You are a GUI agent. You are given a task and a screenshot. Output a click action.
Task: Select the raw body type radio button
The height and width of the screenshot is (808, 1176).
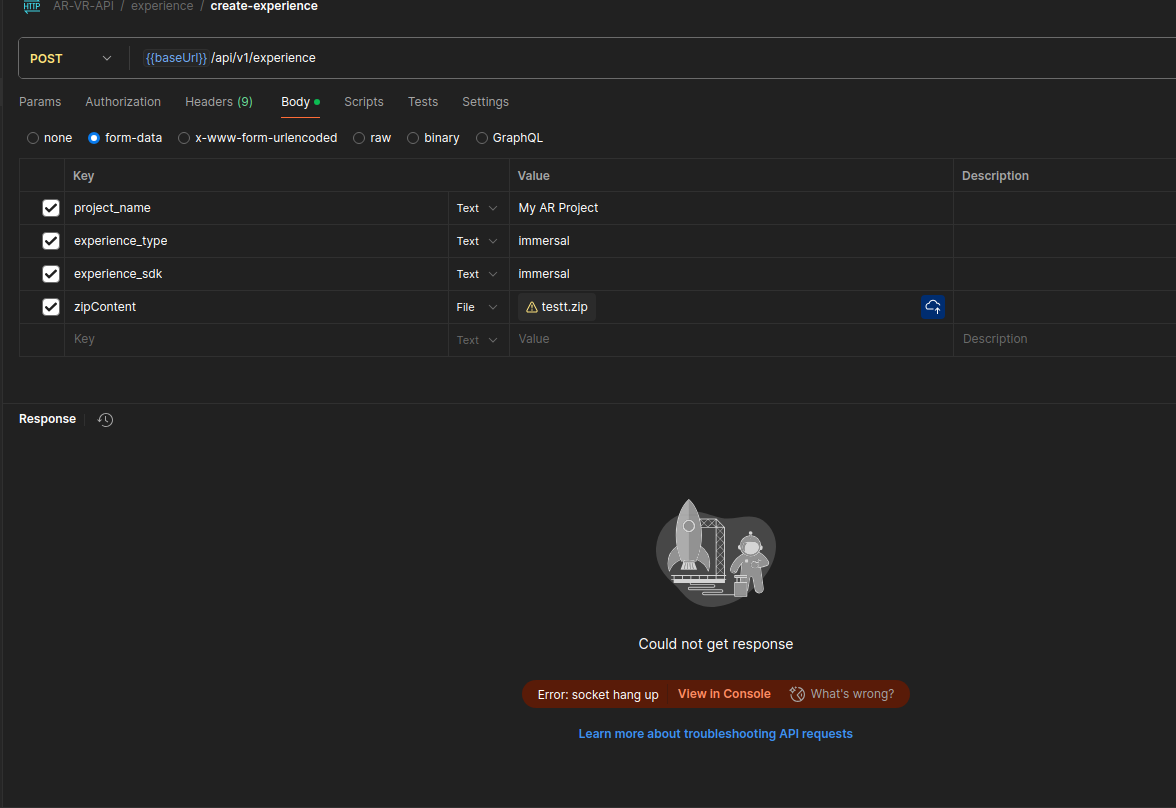359,138
